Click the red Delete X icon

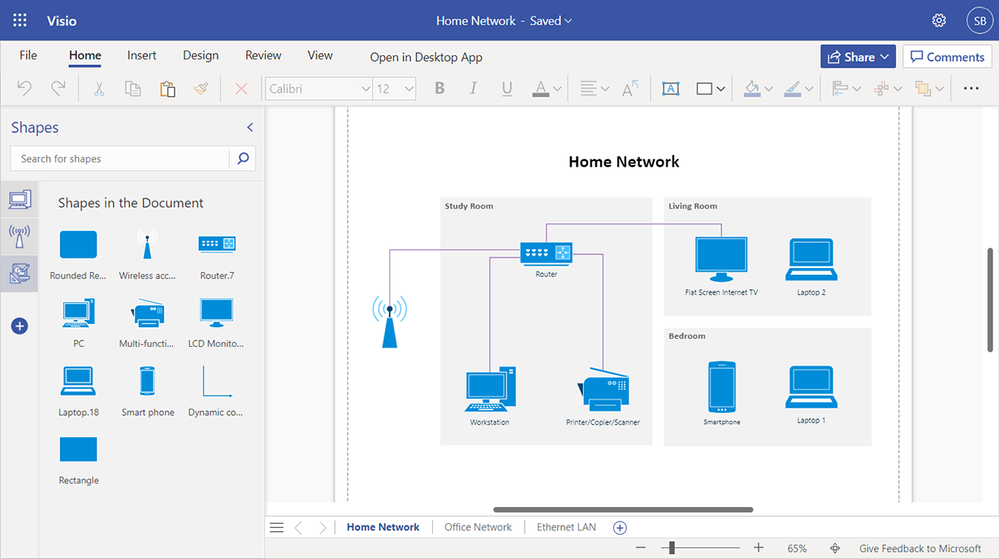click(x=241, y=89)
